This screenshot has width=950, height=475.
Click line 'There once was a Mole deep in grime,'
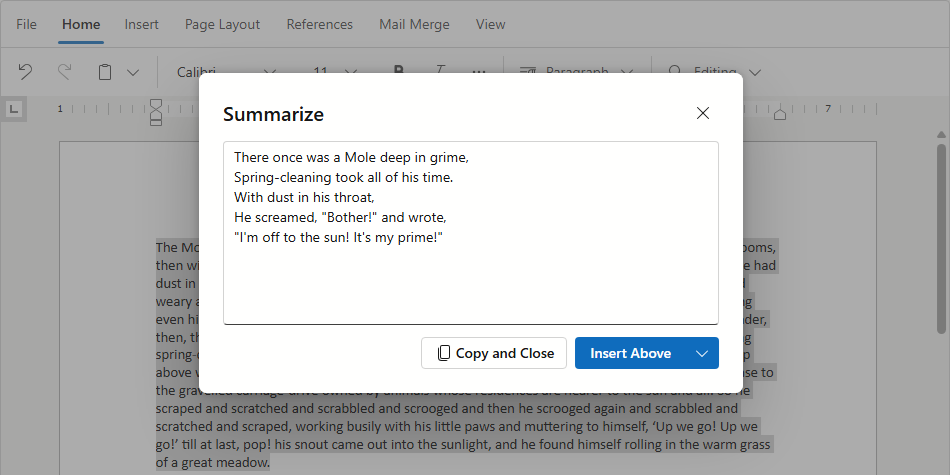click(x=351, y=158)
